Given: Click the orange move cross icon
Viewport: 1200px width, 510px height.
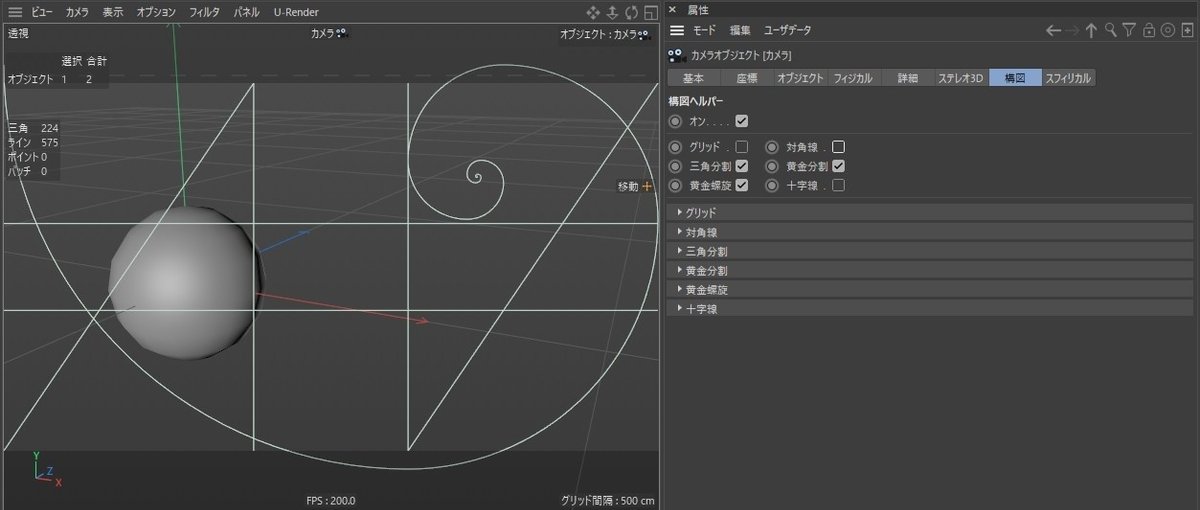Looking at the screenshot, I should pos(646,186).
